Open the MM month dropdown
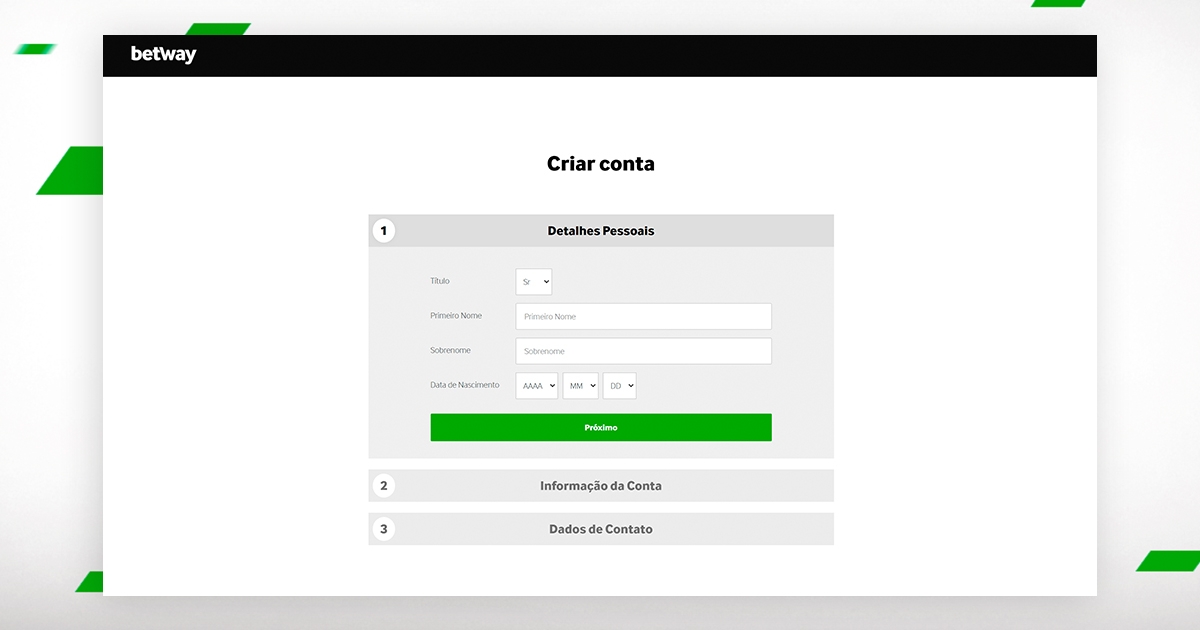This screenshot has width=1200, height=630. (x=580, y=385)
